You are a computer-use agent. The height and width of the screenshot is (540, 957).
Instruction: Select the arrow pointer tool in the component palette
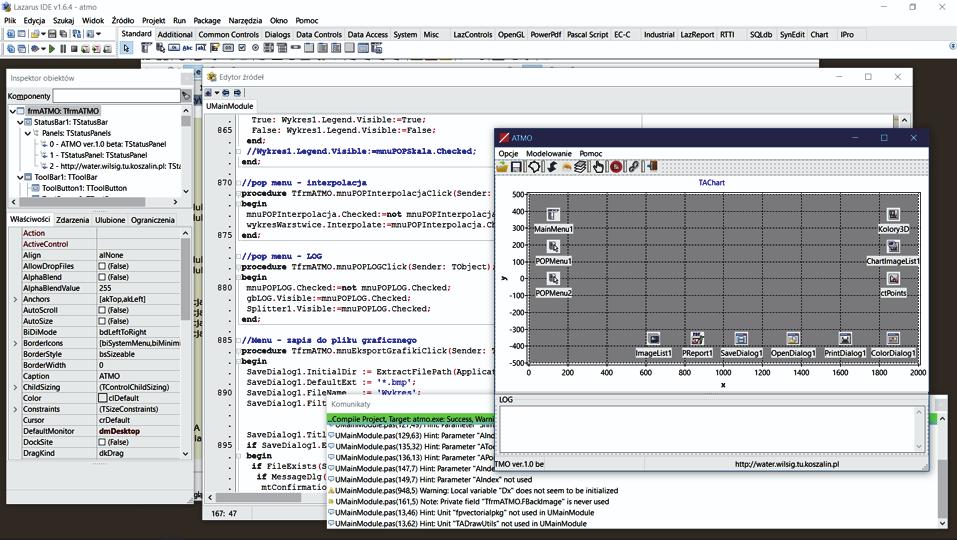pyautogui.click(x=126, y=48)
